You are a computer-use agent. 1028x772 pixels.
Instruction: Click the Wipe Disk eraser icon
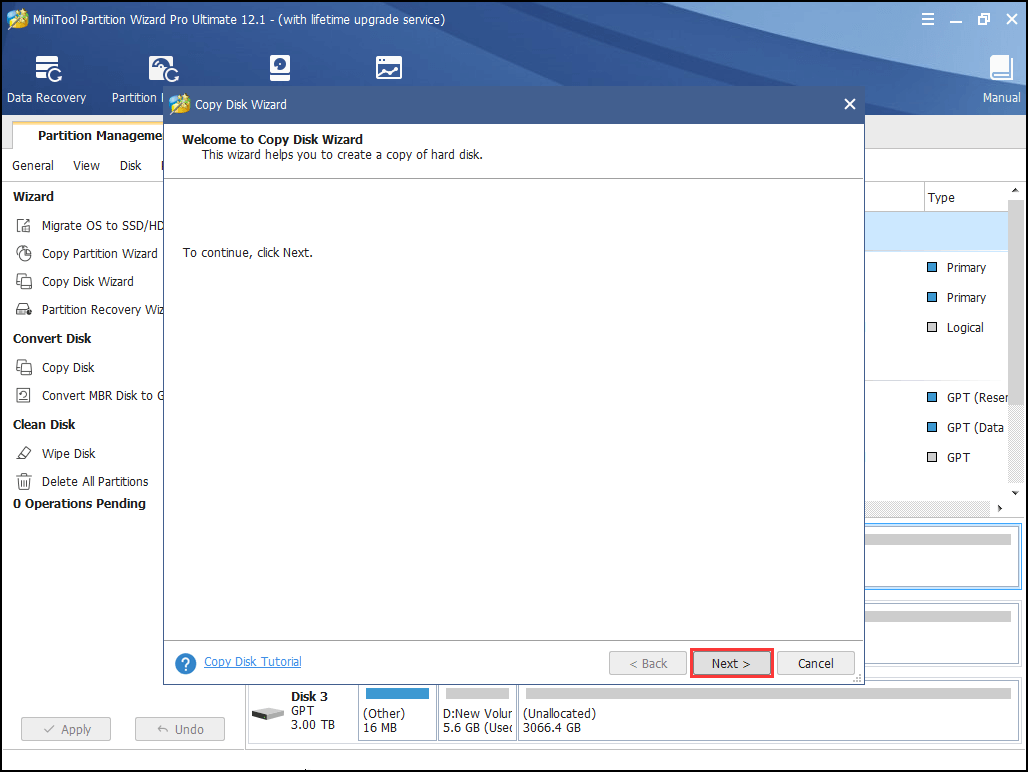[x=24, y=454]
